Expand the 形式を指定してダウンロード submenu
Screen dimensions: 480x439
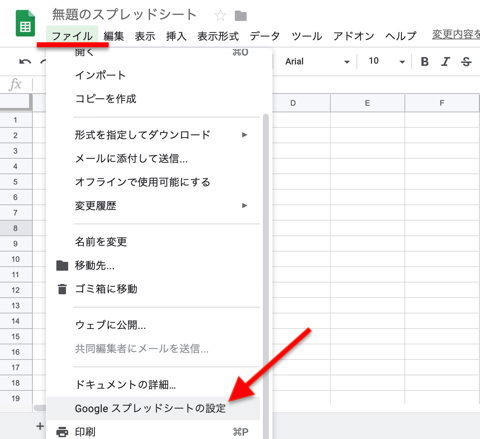click(160, 135)
